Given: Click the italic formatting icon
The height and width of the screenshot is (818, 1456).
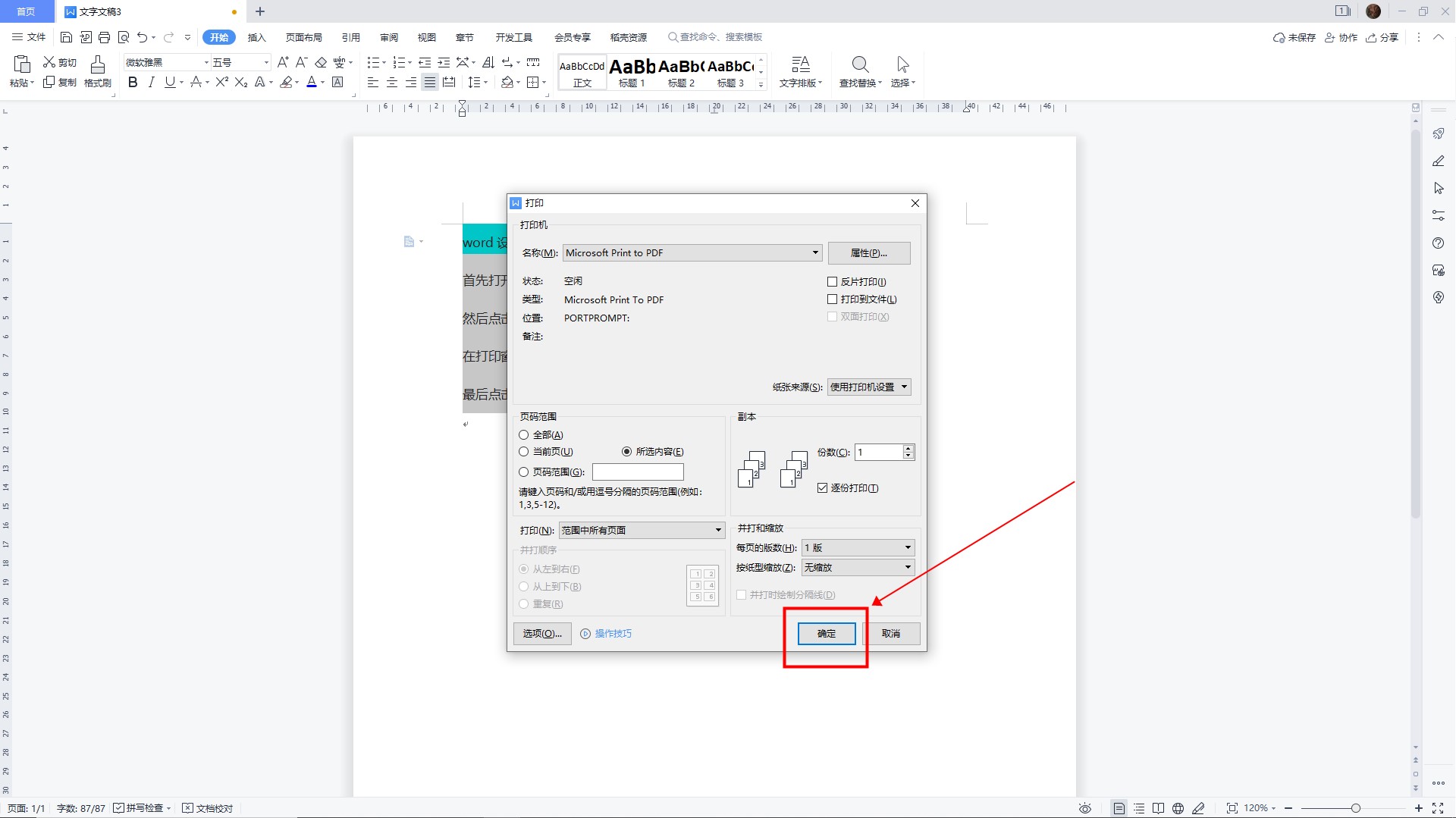Looking at the screenshot, I should [151, 83].
